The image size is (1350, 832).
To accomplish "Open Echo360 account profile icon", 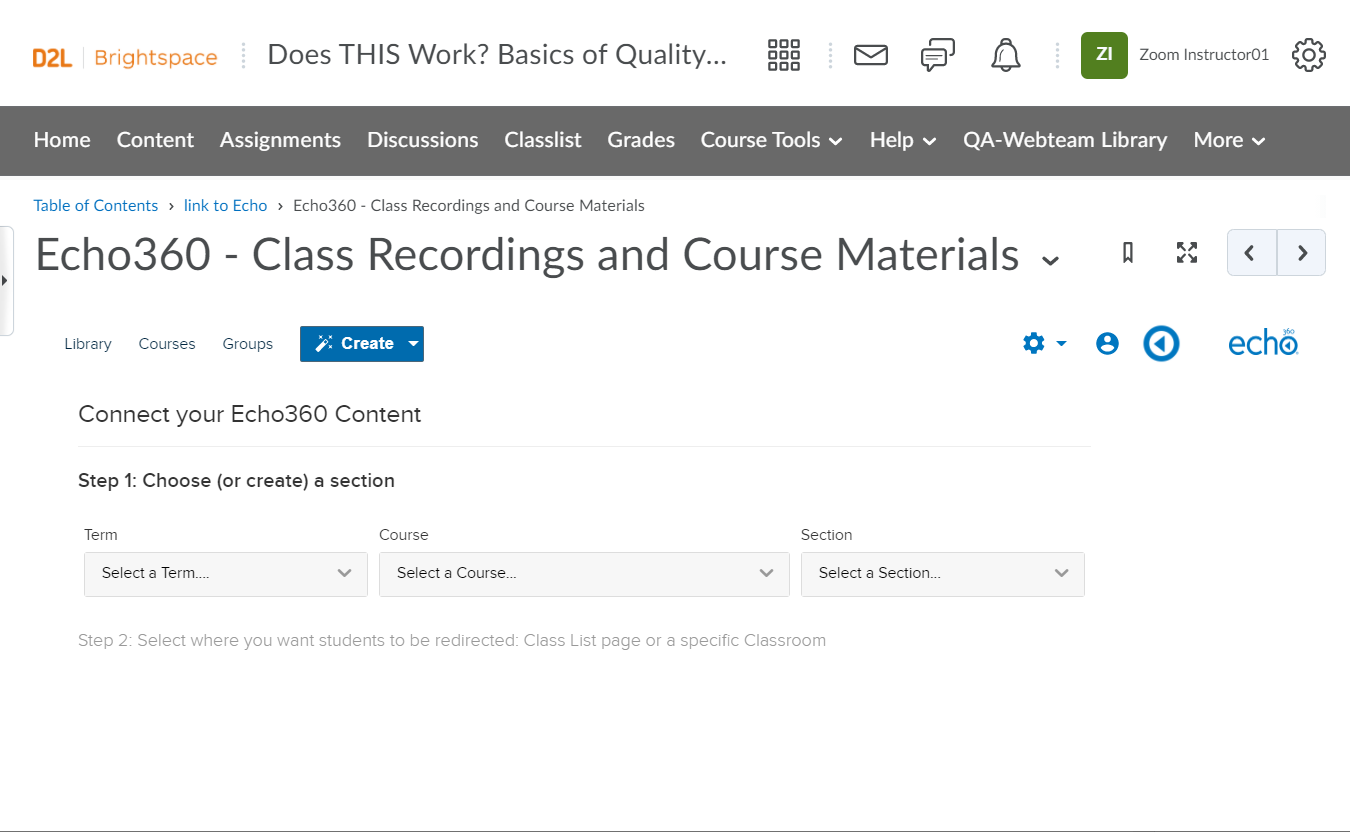I will [1107, 343].
